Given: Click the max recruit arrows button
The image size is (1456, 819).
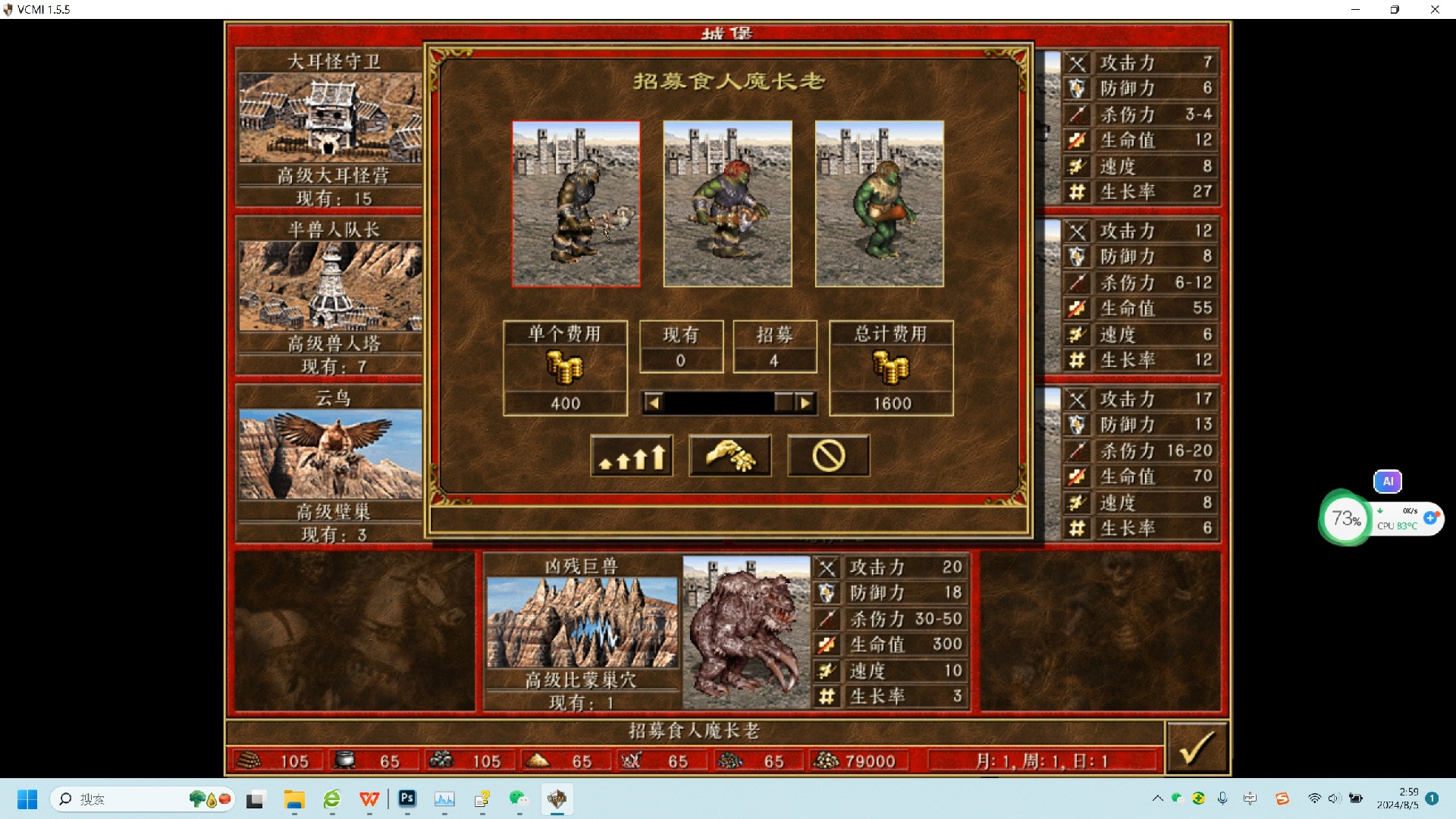Looking at the screenshot, I should click(632, 456).
